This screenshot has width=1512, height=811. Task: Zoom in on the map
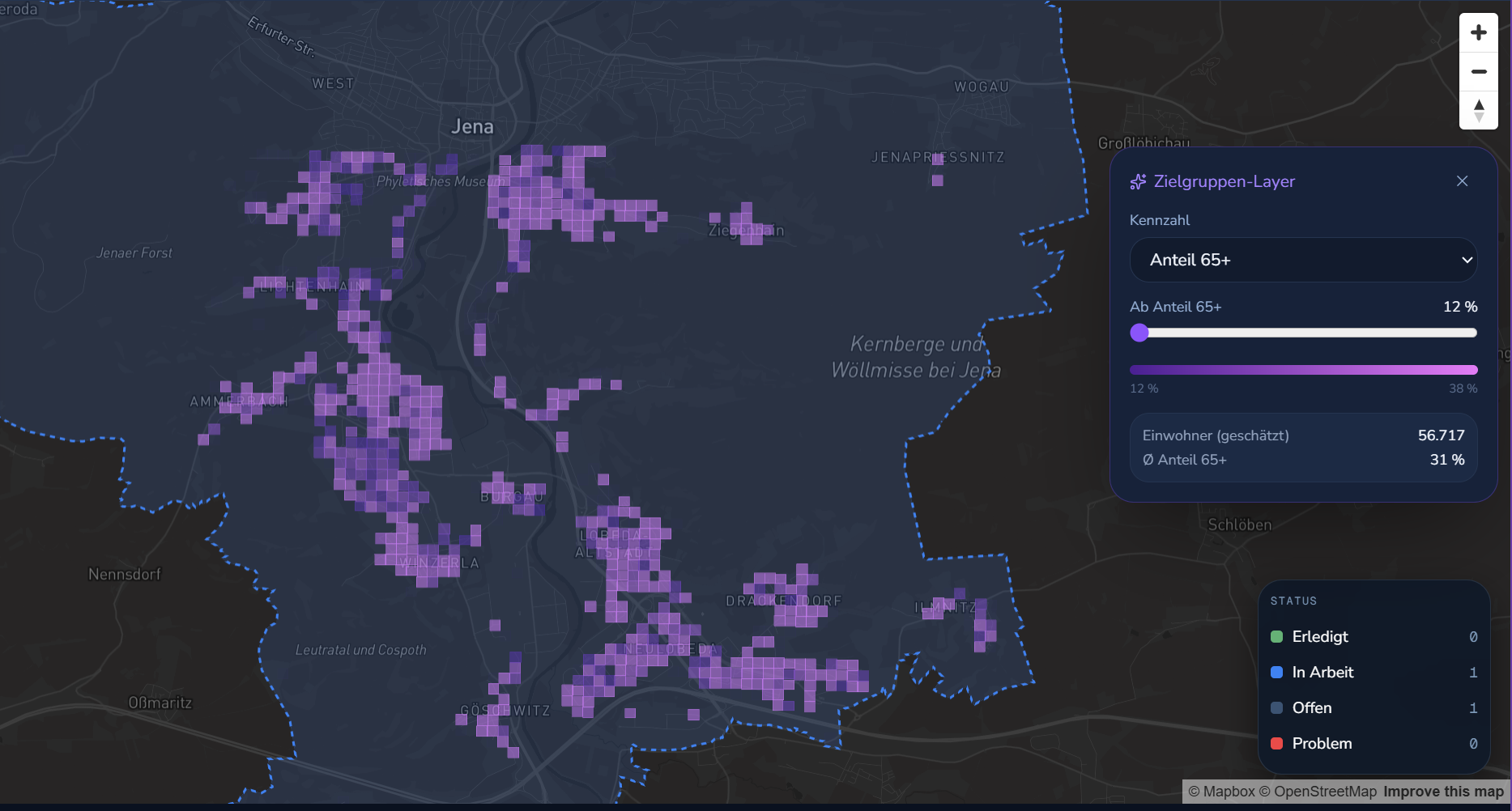coord(1479,32)
